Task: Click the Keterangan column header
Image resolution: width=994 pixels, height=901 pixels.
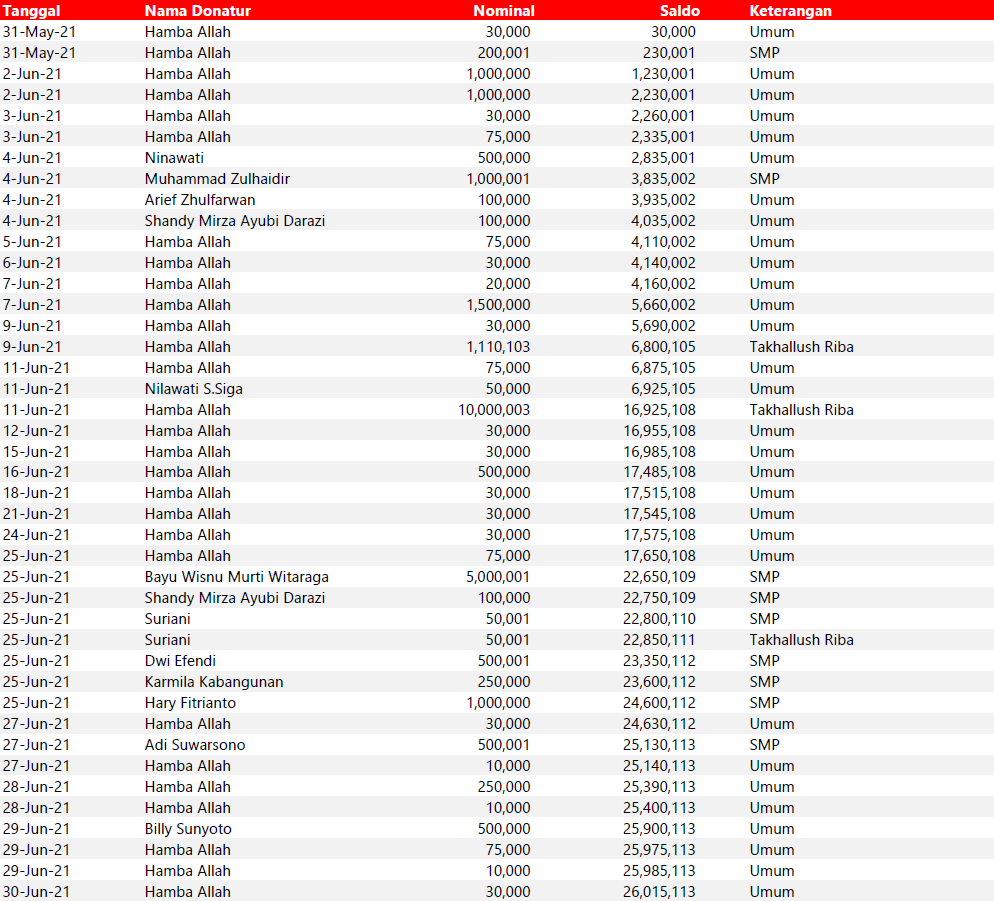Action: point(790,10)
